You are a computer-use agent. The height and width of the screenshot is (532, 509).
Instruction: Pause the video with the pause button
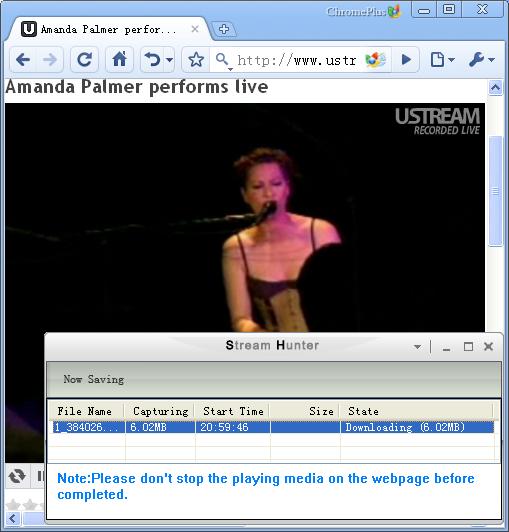click(40, 476)
